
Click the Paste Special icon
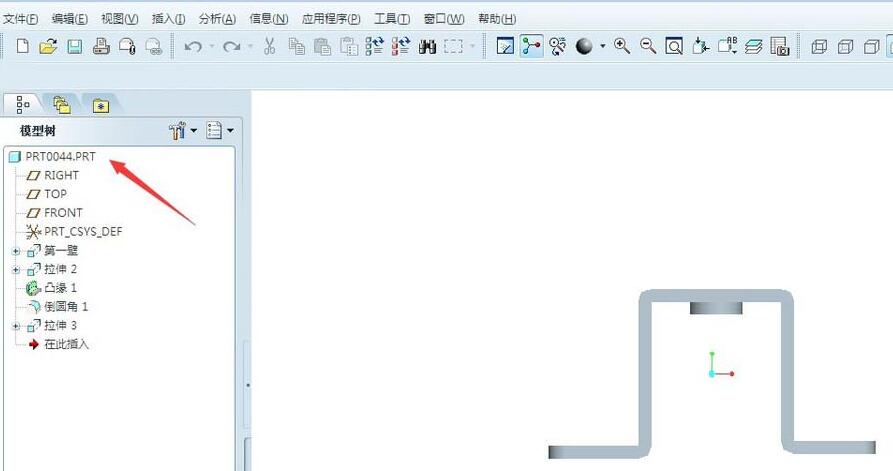point(349,46)
